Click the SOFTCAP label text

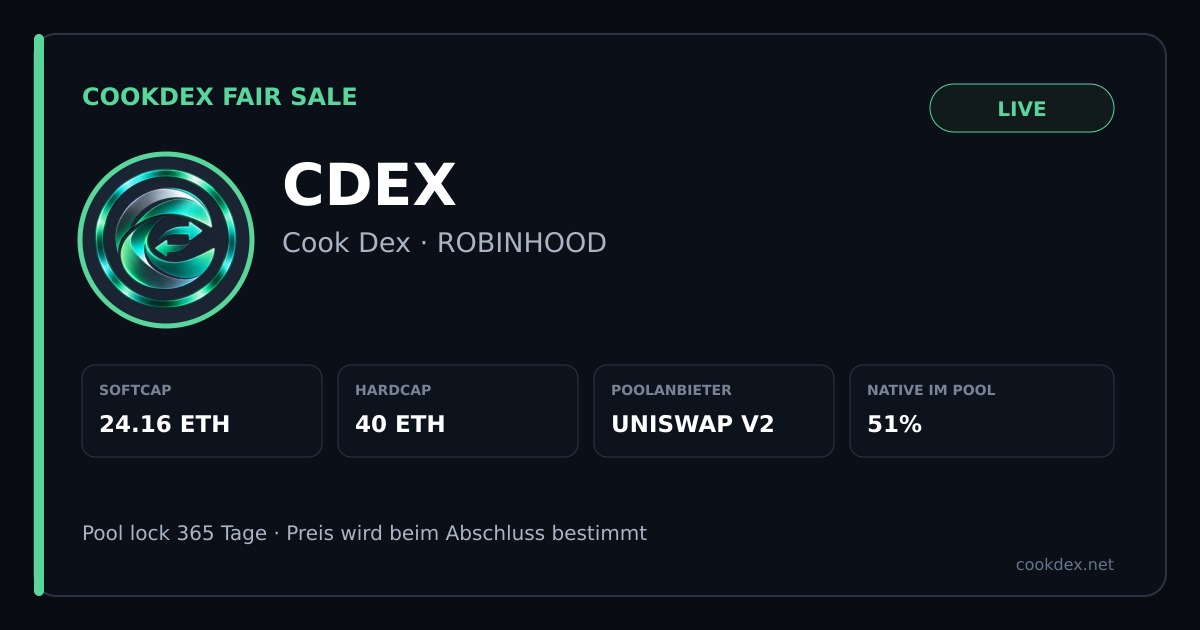coord(135,391)
